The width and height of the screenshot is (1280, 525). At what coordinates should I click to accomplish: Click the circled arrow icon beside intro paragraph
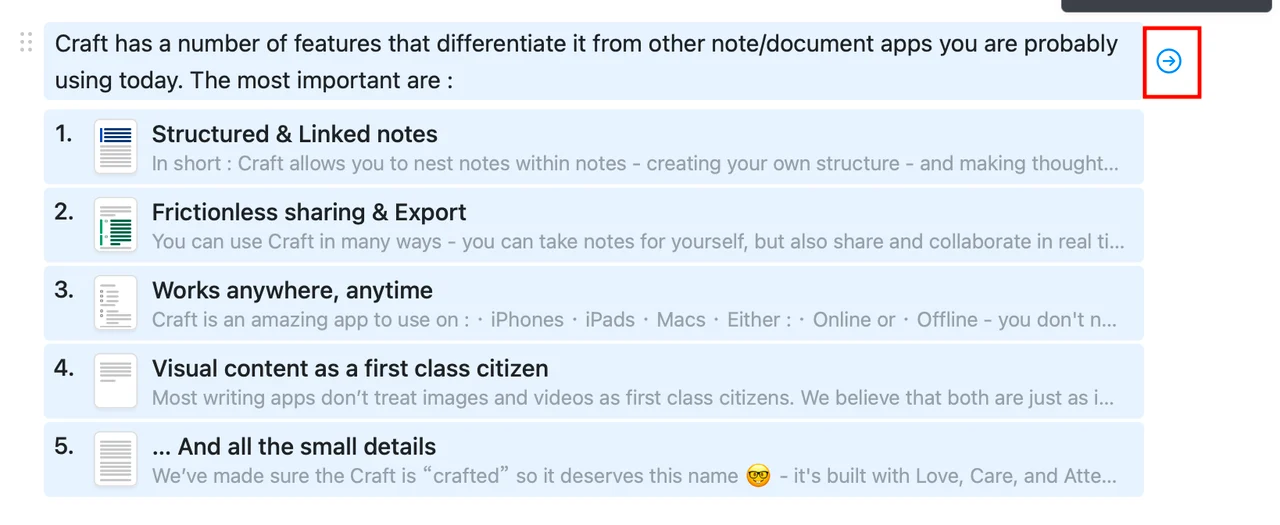(x=1169, y=61)
